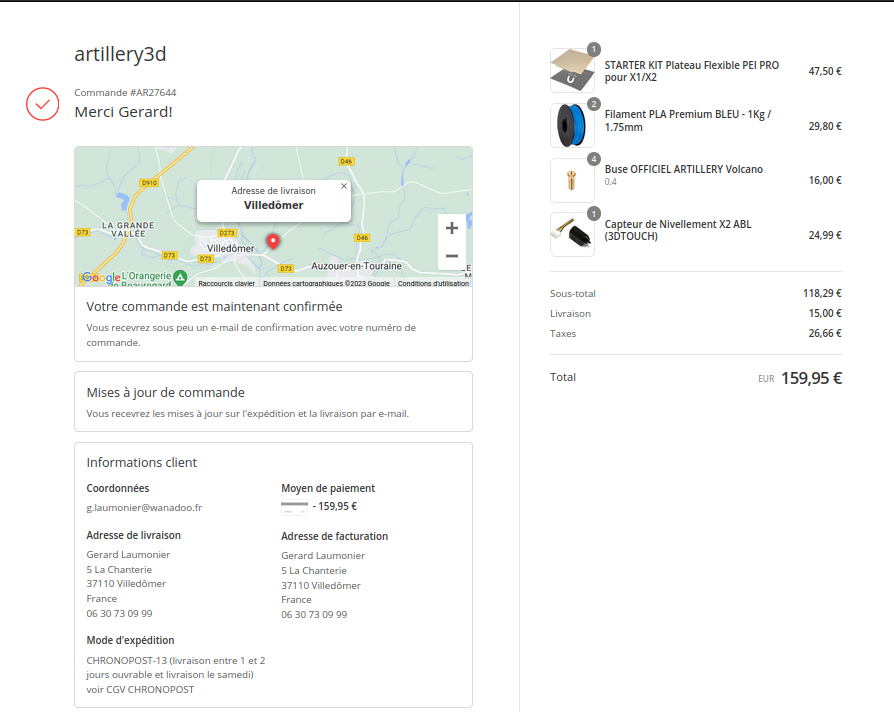Zoom in on the delivery map
This screenshot has width=894, height=712.
coord(451,228)
